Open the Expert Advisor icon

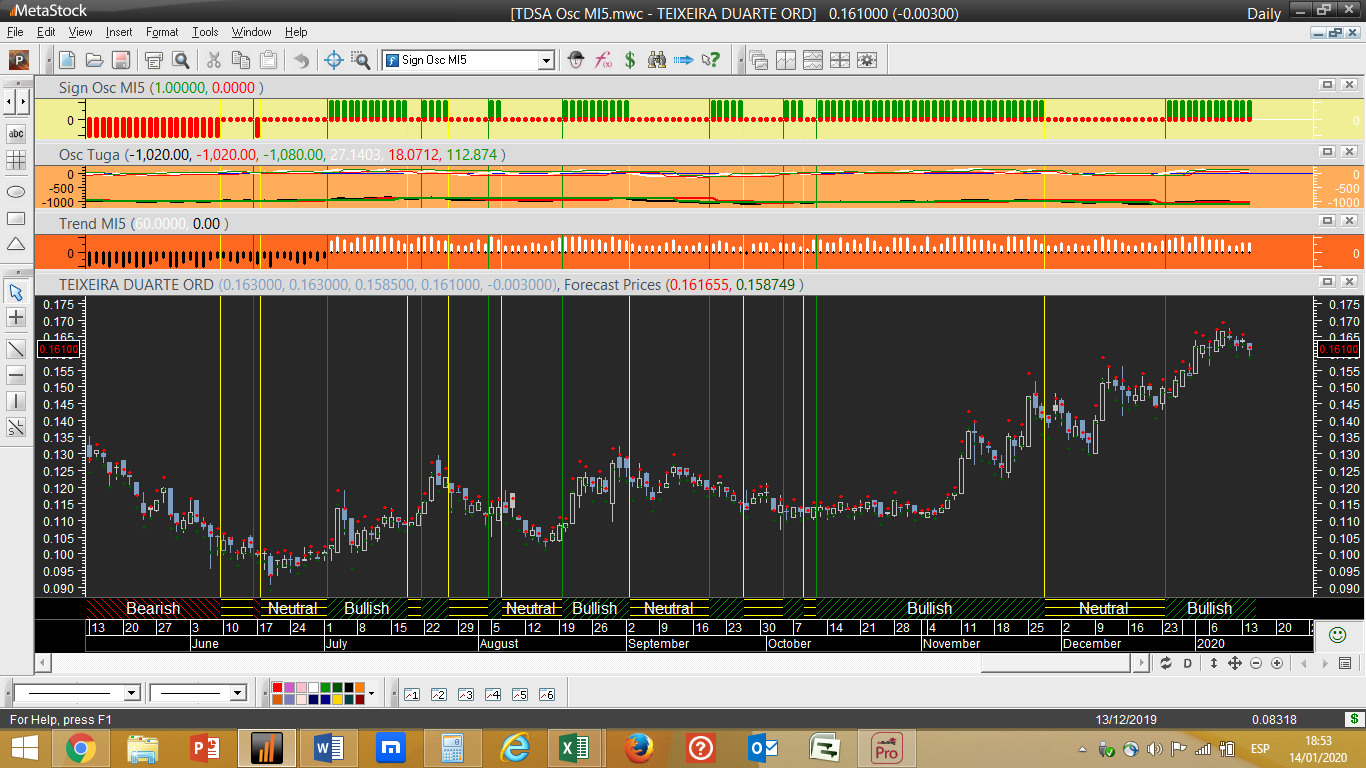[575, 60]
